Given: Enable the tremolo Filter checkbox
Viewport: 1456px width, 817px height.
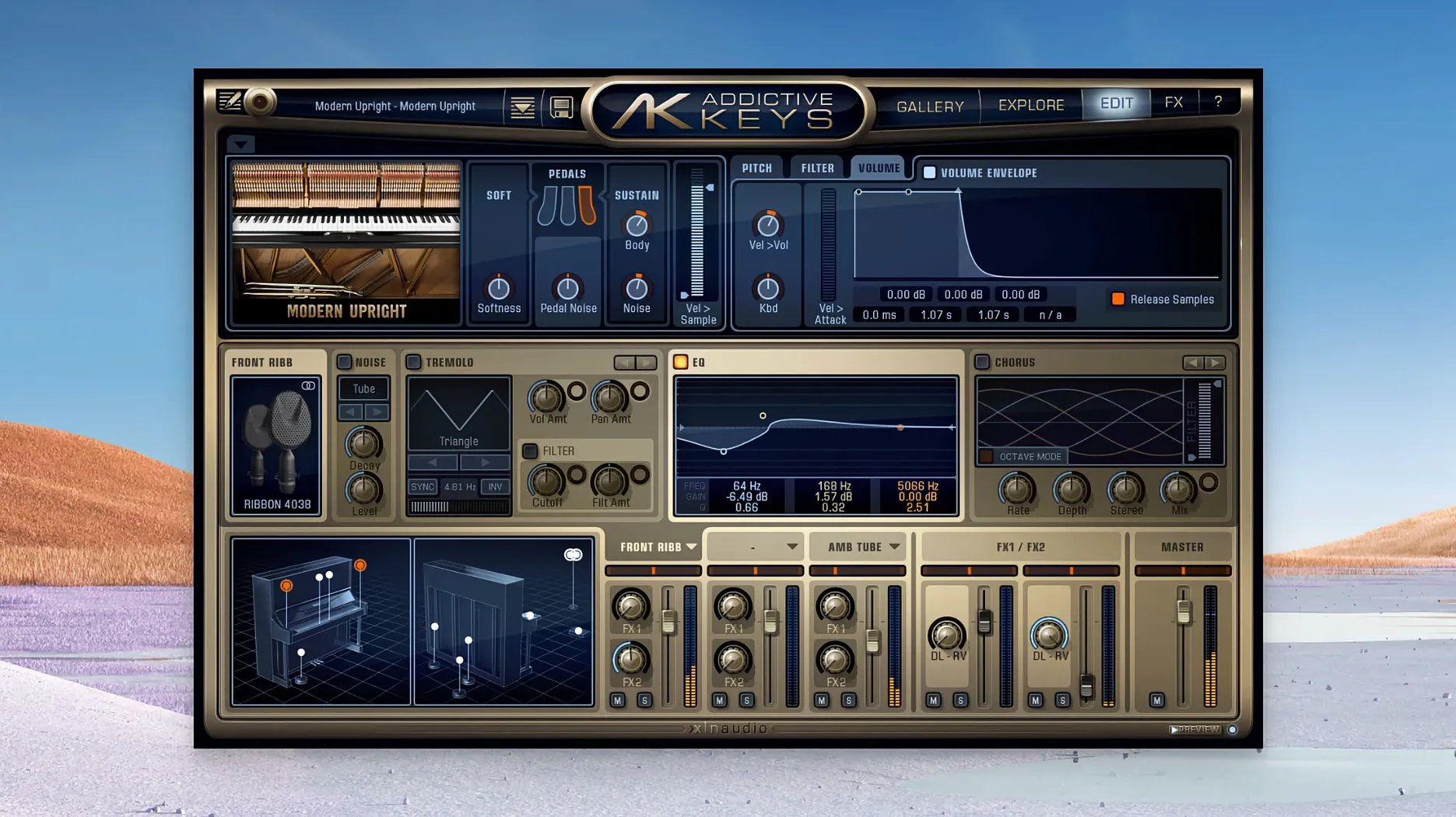Looking at the screenshot, I should [530, 451].
